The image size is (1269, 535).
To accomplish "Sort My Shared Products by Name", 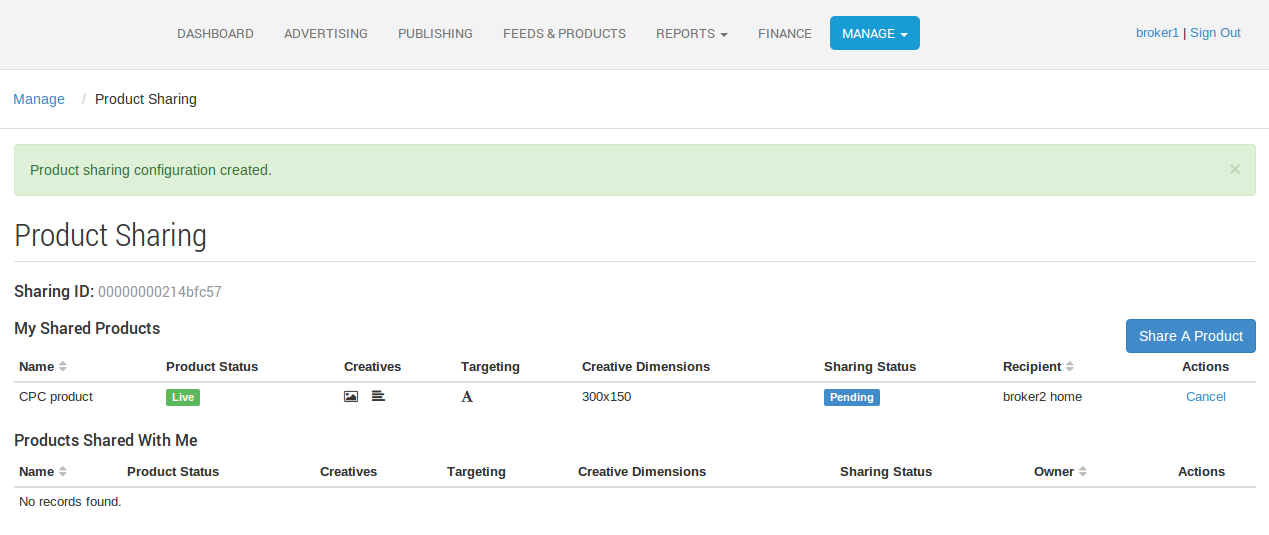I will pos(43,367).
